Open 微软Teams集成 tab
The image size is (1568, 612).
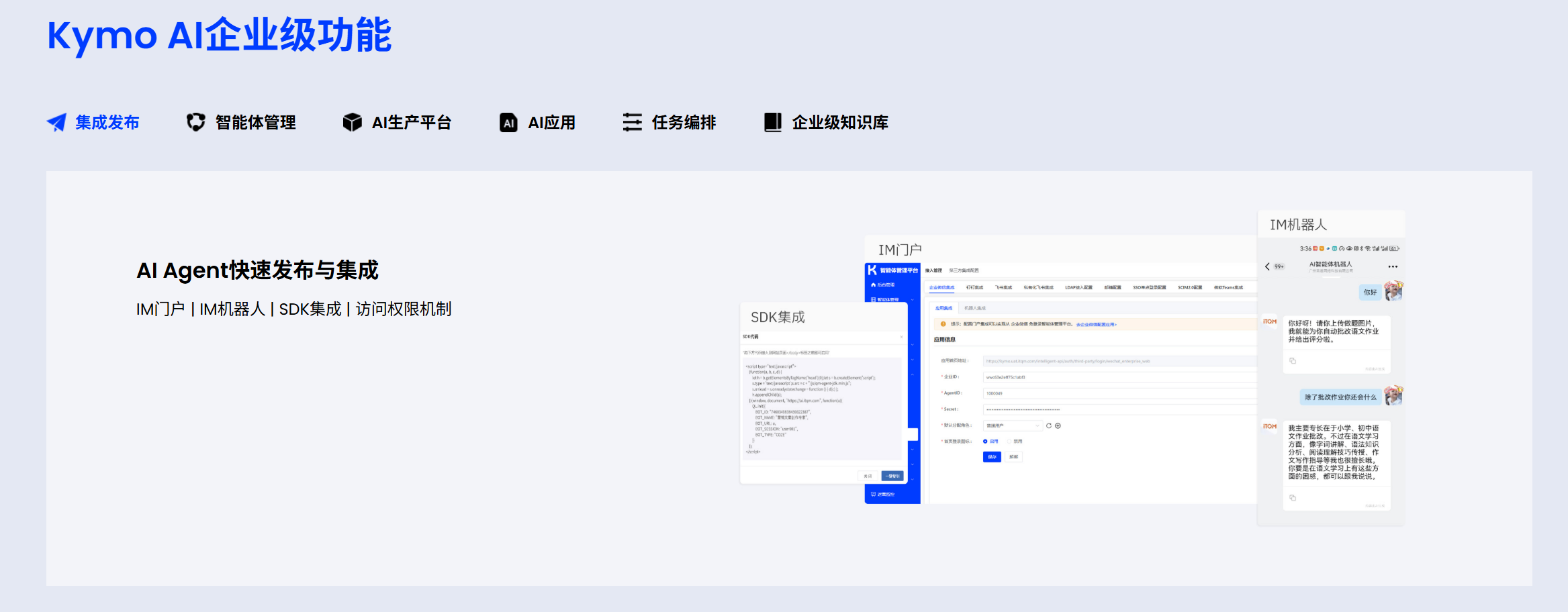pos(1228,287)
